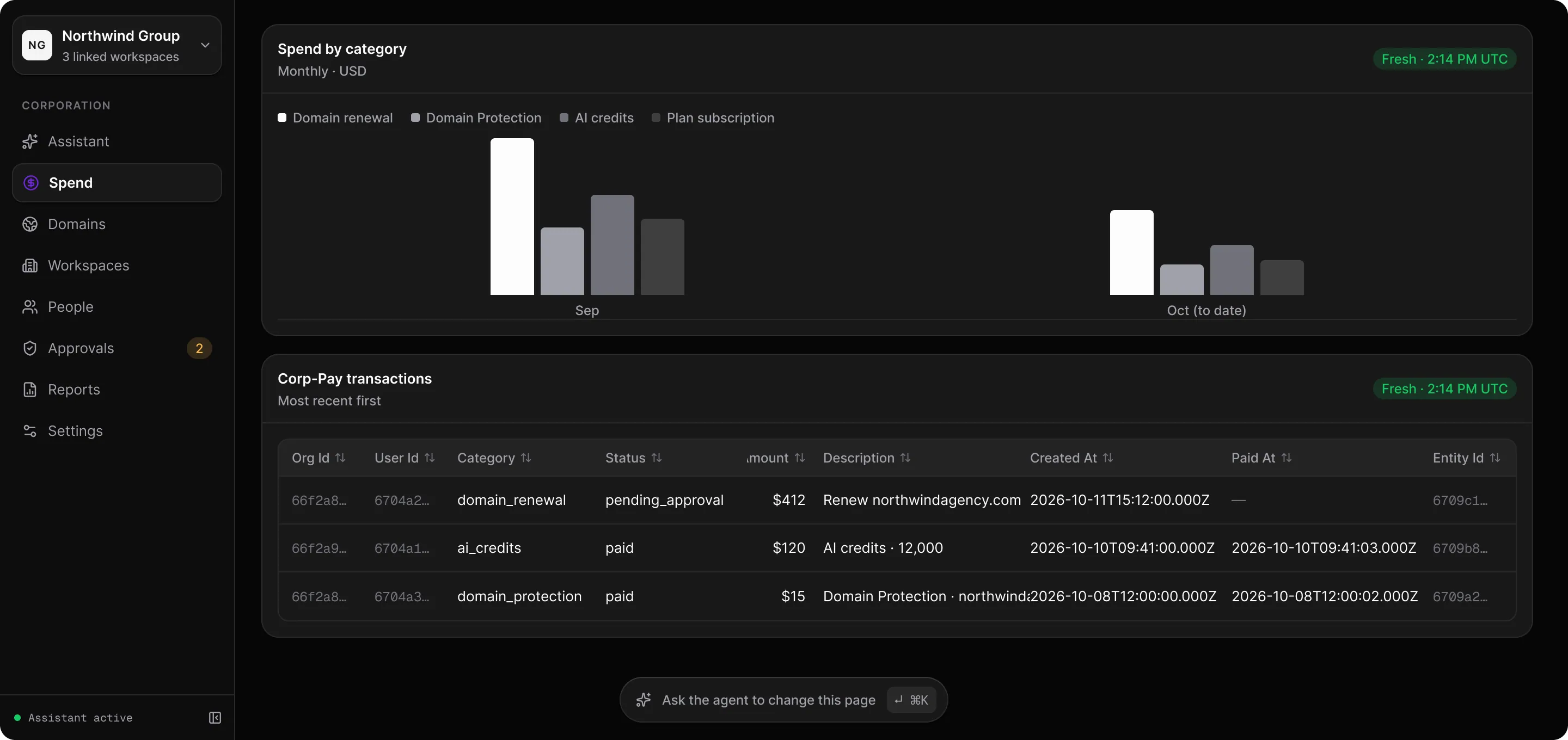Navigate to the Reports section
This screenshot has height=740, width=1568.
[117, 390]
